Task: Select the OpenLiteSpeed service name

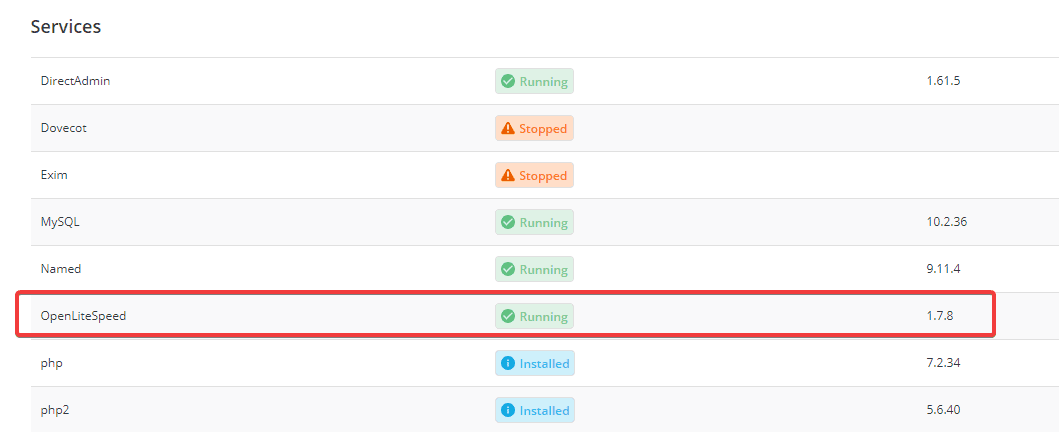Action: [83, 316]
